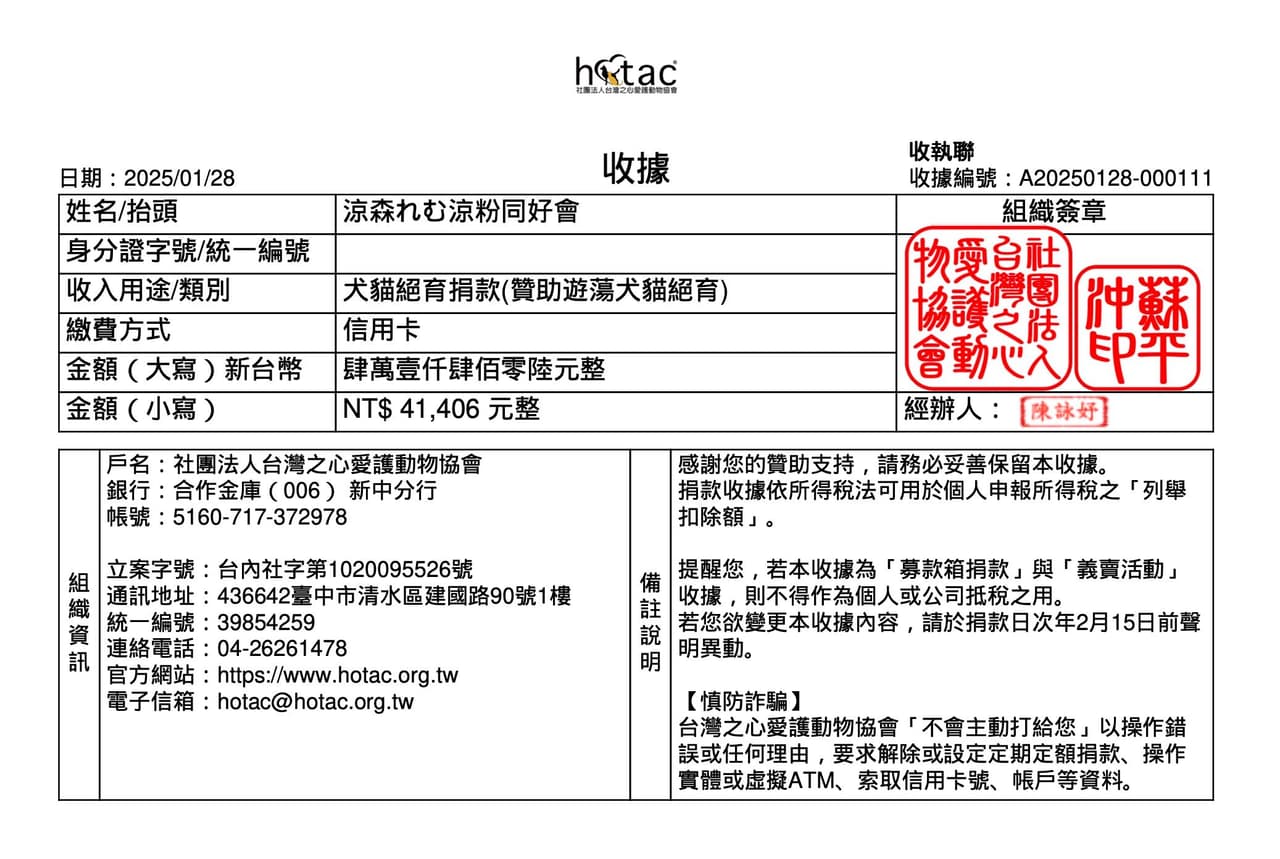Select the tax ID line 統一編號：39854259
The image size is (1280, 859).
tap(210, 622)
